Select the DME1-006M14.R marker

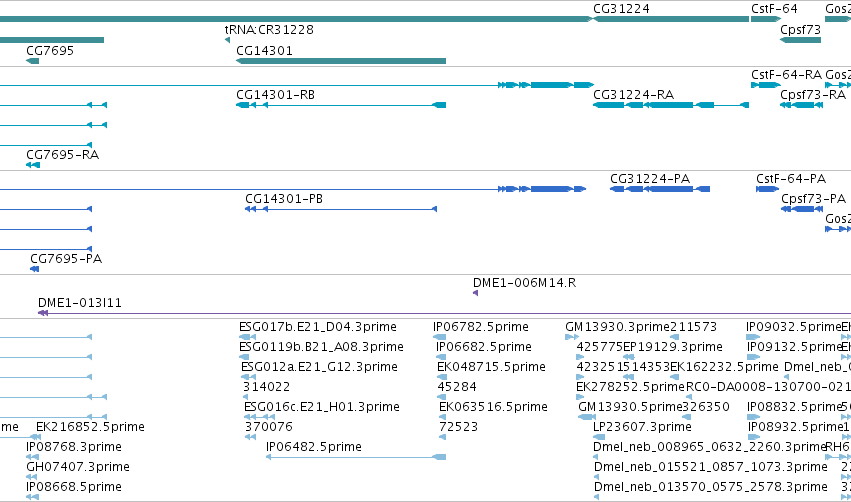tap(475, 293)
